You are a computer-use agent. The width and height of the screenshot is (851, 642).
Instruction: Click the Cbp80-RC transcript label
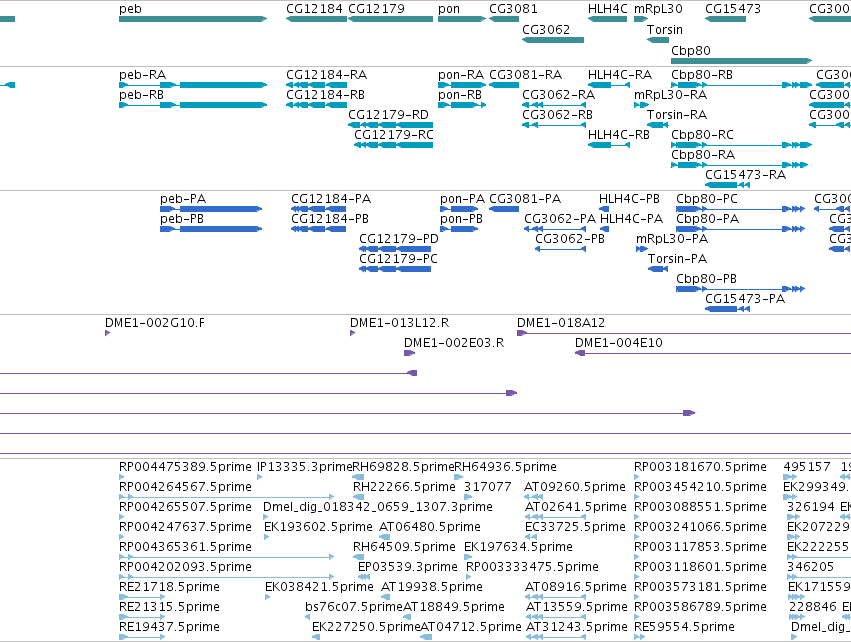click(702, 135)
